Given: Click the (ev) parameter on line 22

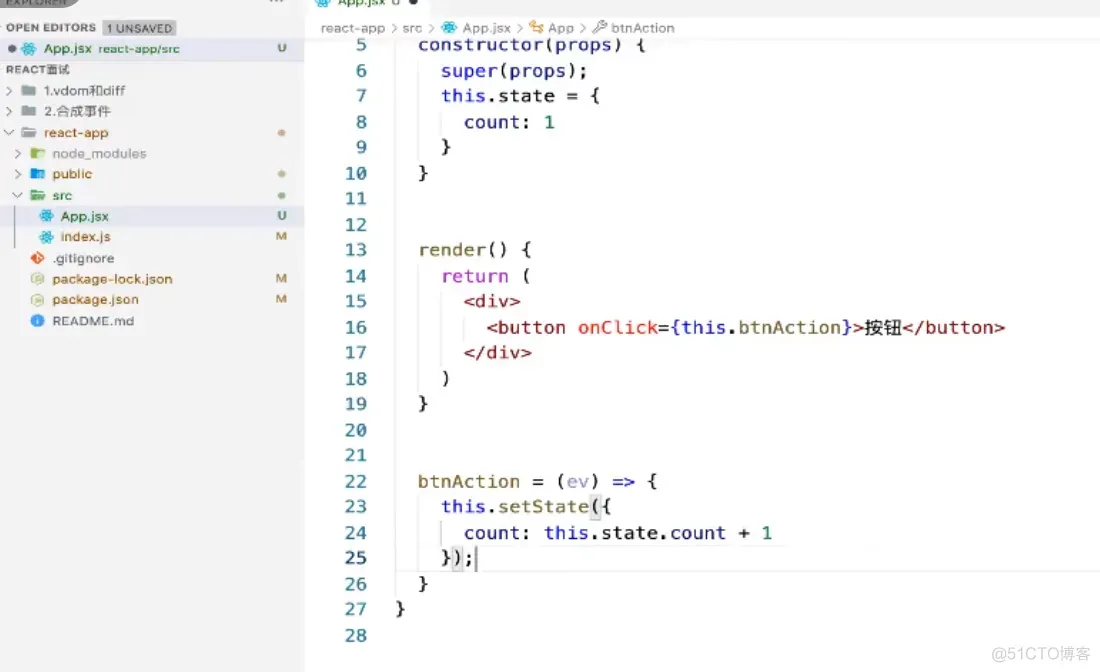Looking at the screenshot, I should click(x=578, y=482).
